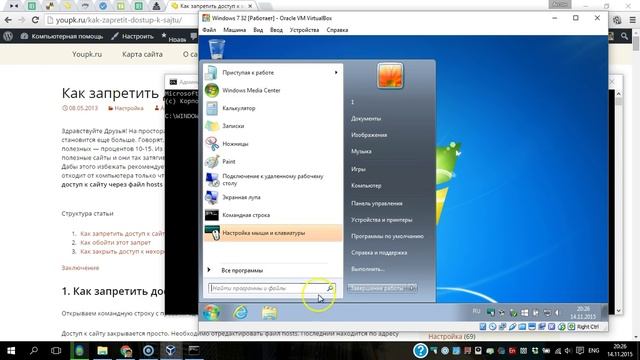Image resolution: width=640 pixels, height=360 pixels.
Task: Open Музыка from the Start menu
Action: (x=361, y=151)
